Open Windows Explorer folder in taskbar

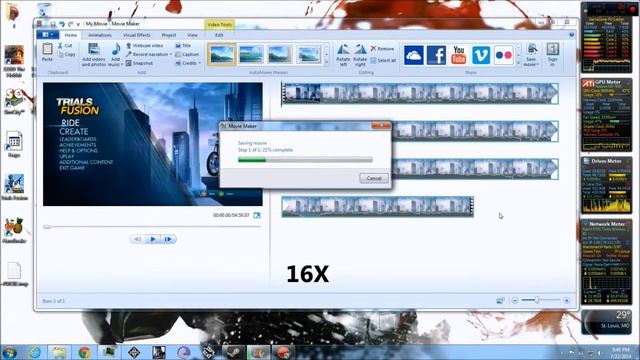(x=59, y=352)
